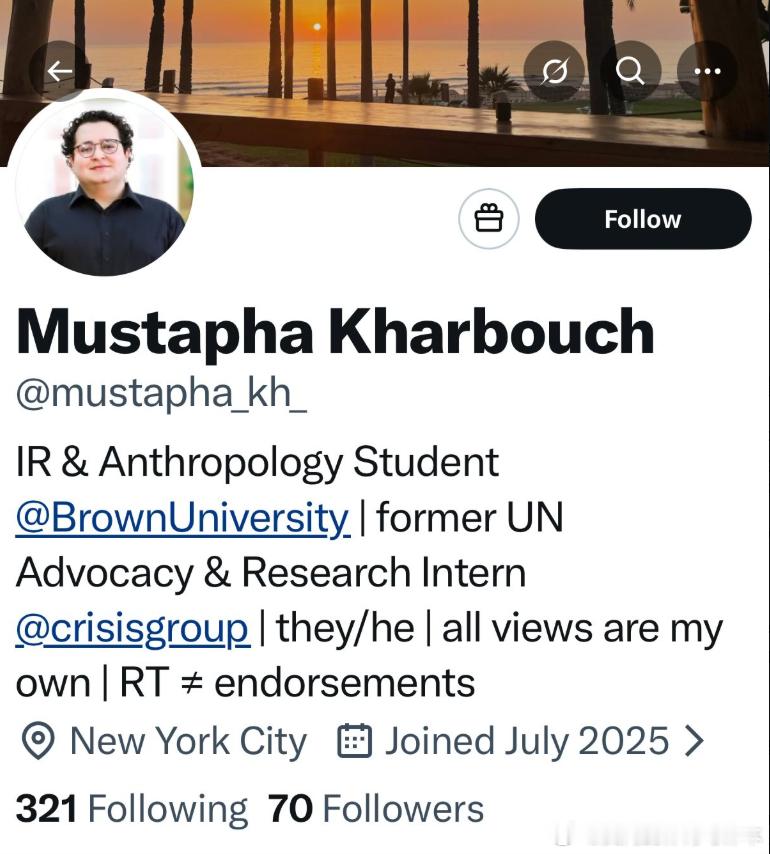The height and width of the screenshot is (854, 770).
Task: Open search with the magnifying glass icon
Action: click(x=630, y=71)
